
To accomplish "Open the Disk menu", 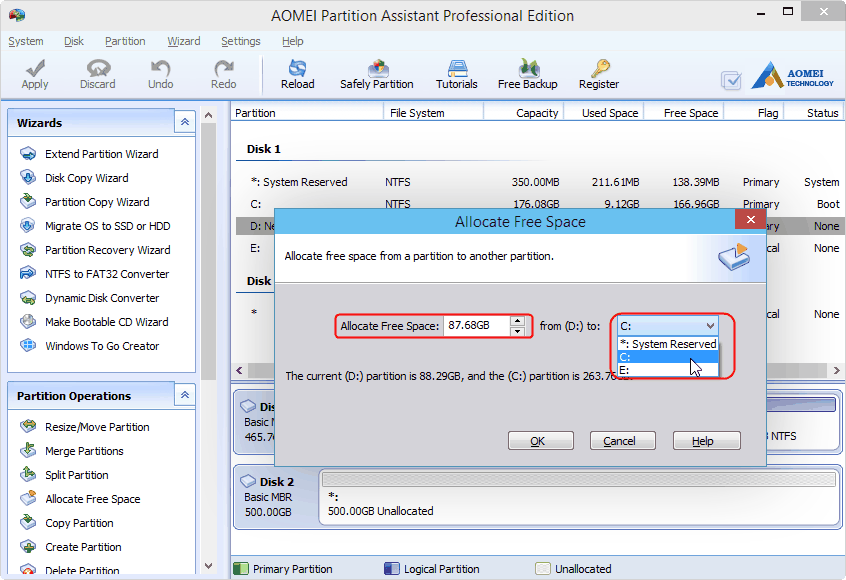I will (74, 41).
